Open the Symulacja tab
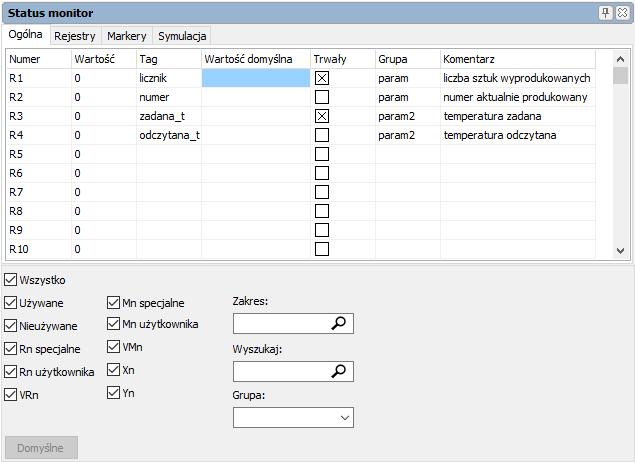Image resolution: width=635 pixels, height=462 pixels. coord(182,36)
